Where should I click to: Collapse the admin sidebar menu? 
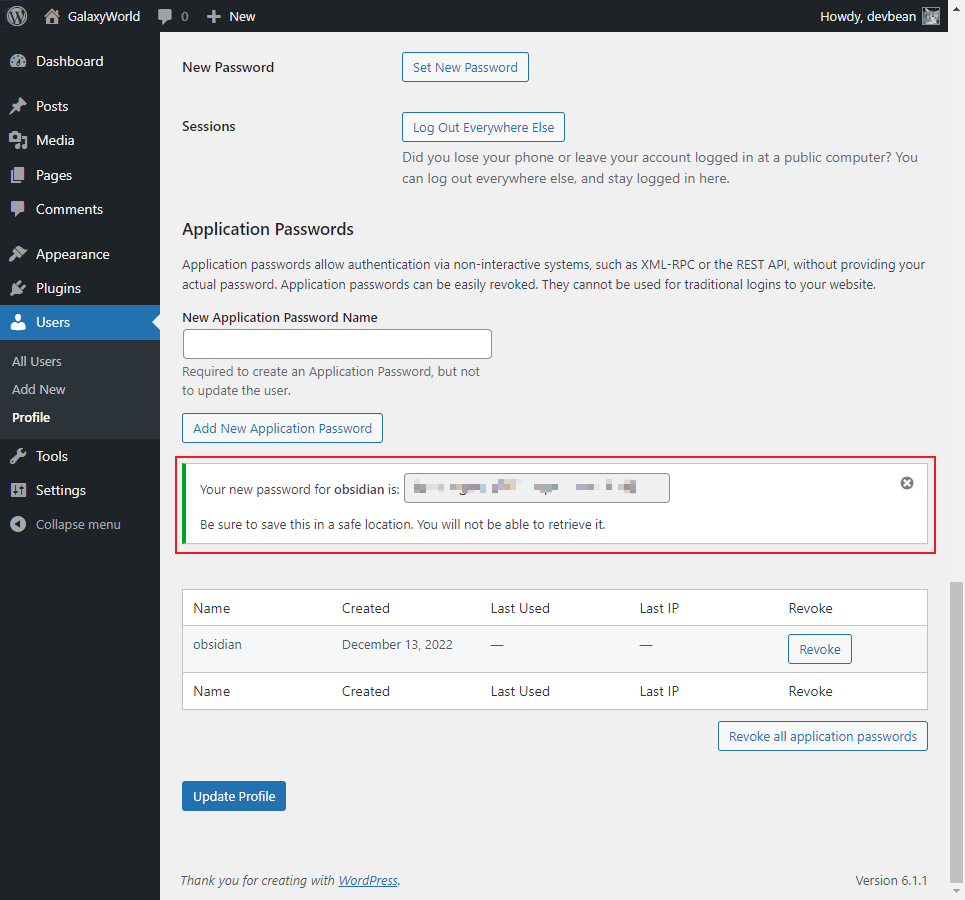pos(78,524)
